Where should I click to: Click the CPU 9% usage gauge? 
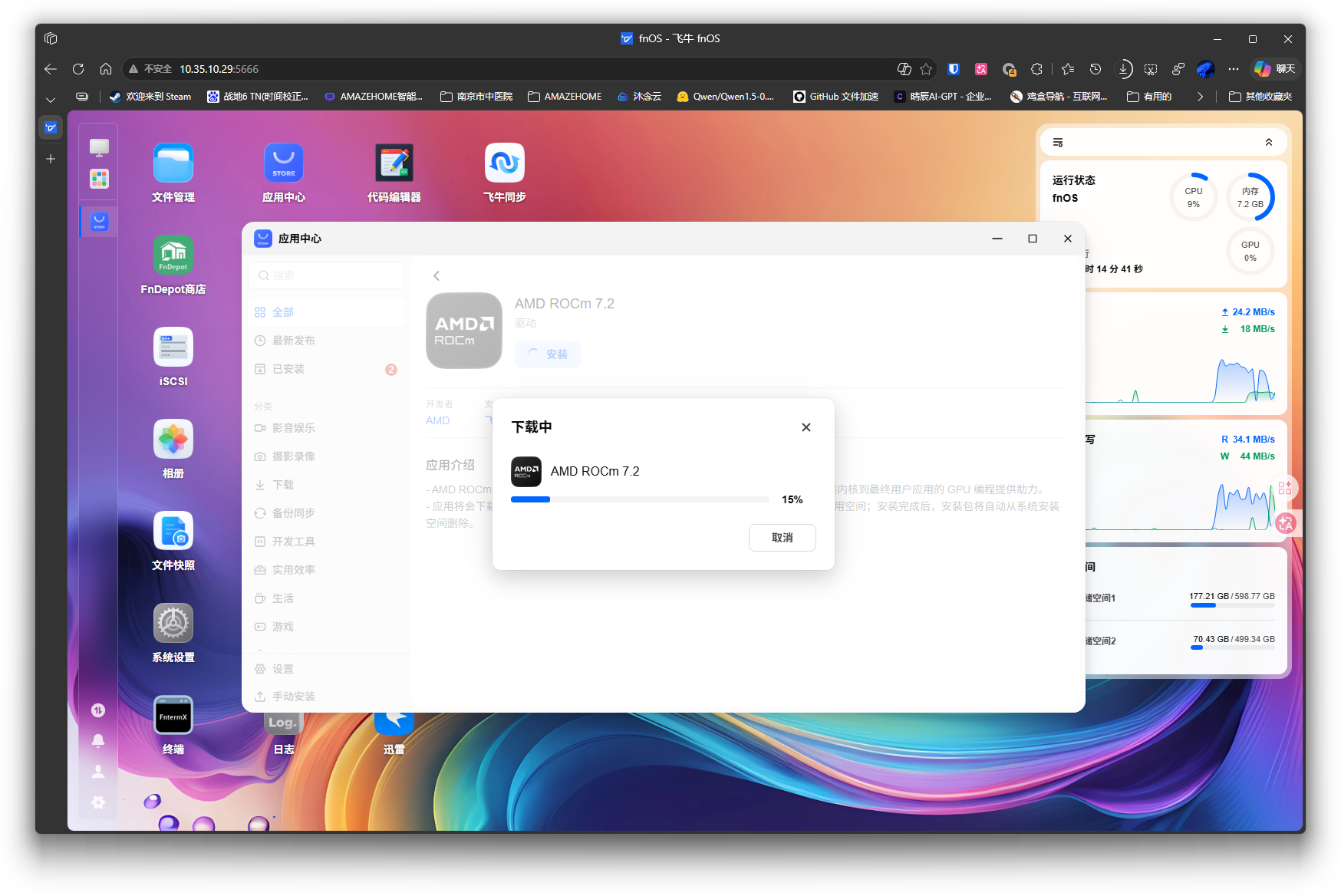pyautogui.click(x=1194, y=197)
